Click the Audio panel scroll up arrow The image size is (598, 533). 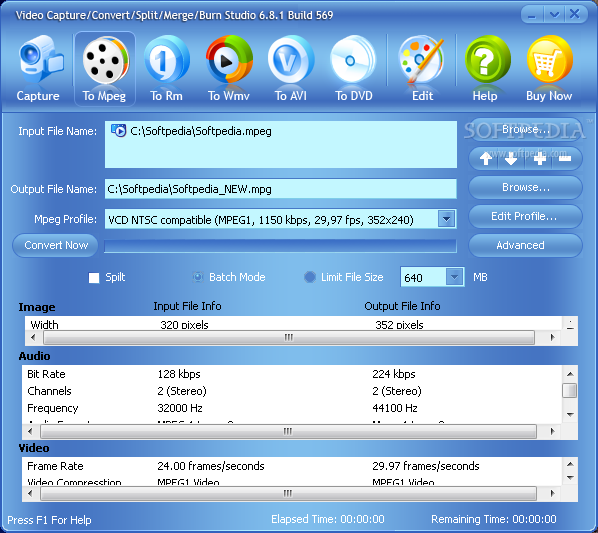[x=570, y=374]
